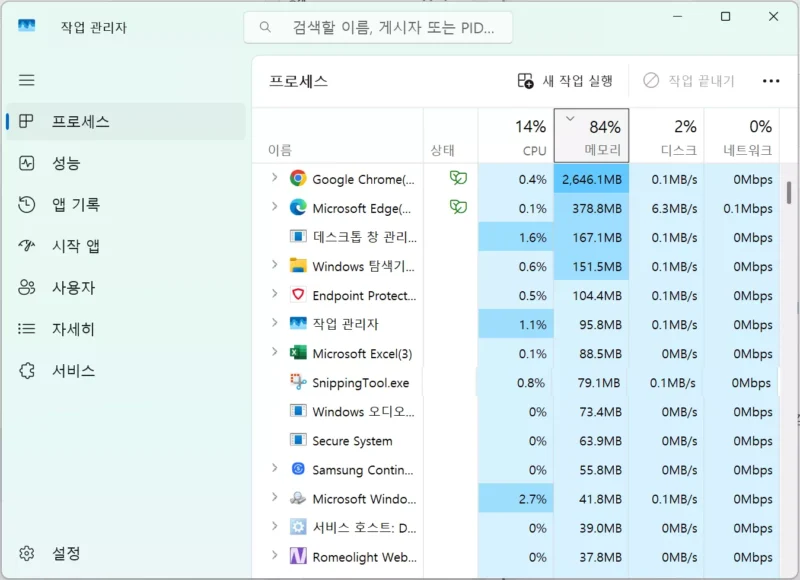
Task: Switch to the 앱 기록 tab
Action: click(126, 205)
